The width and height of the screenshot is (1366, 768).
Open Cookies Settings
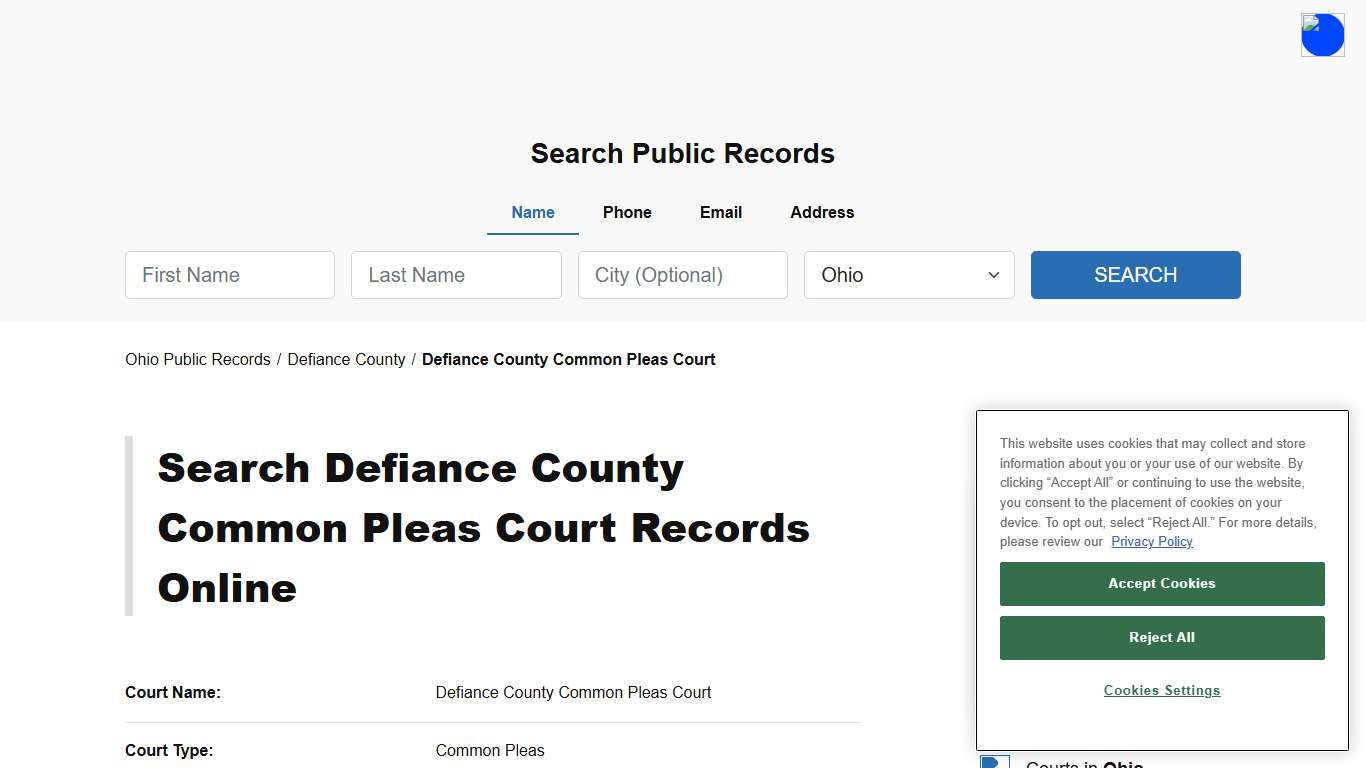point(1161,690)
